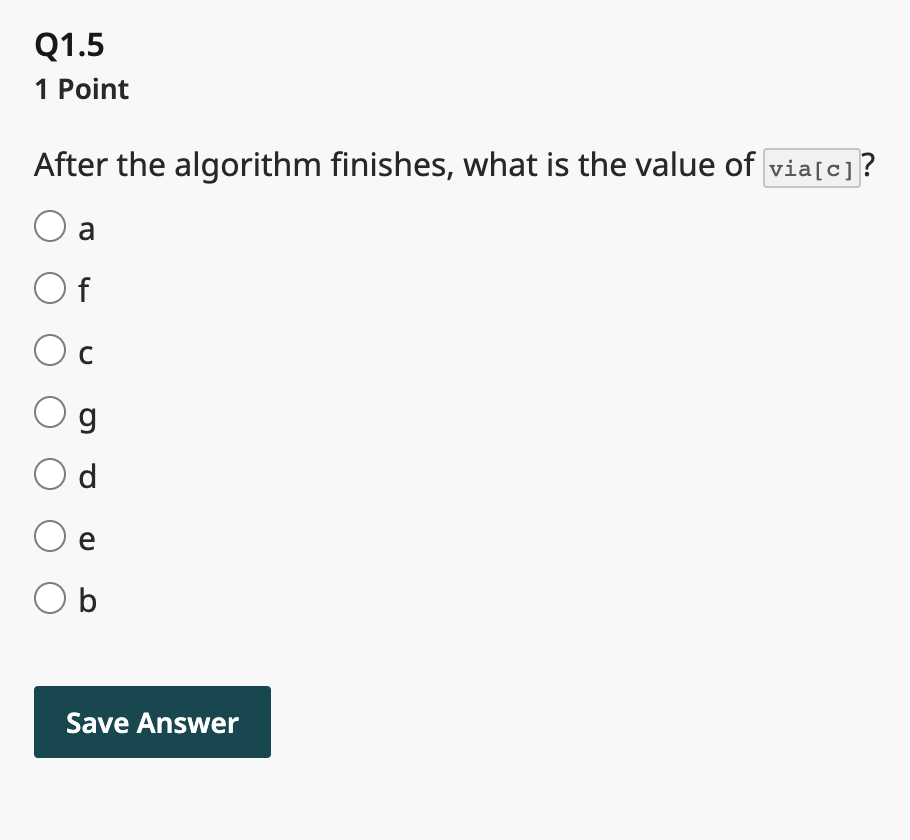Select answer option f
This screenshot has width=910, height=840.
coord(50,288)
